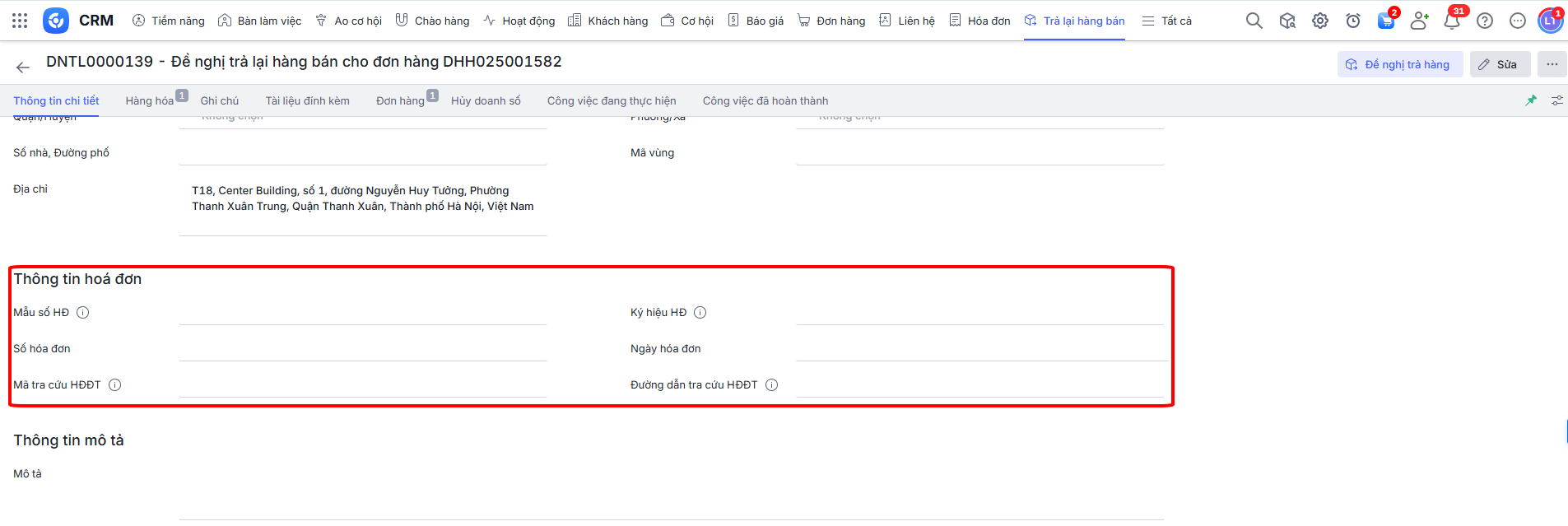Open the three-dot more actions button
1568x526 pixels.
[x=1552, y=64]
